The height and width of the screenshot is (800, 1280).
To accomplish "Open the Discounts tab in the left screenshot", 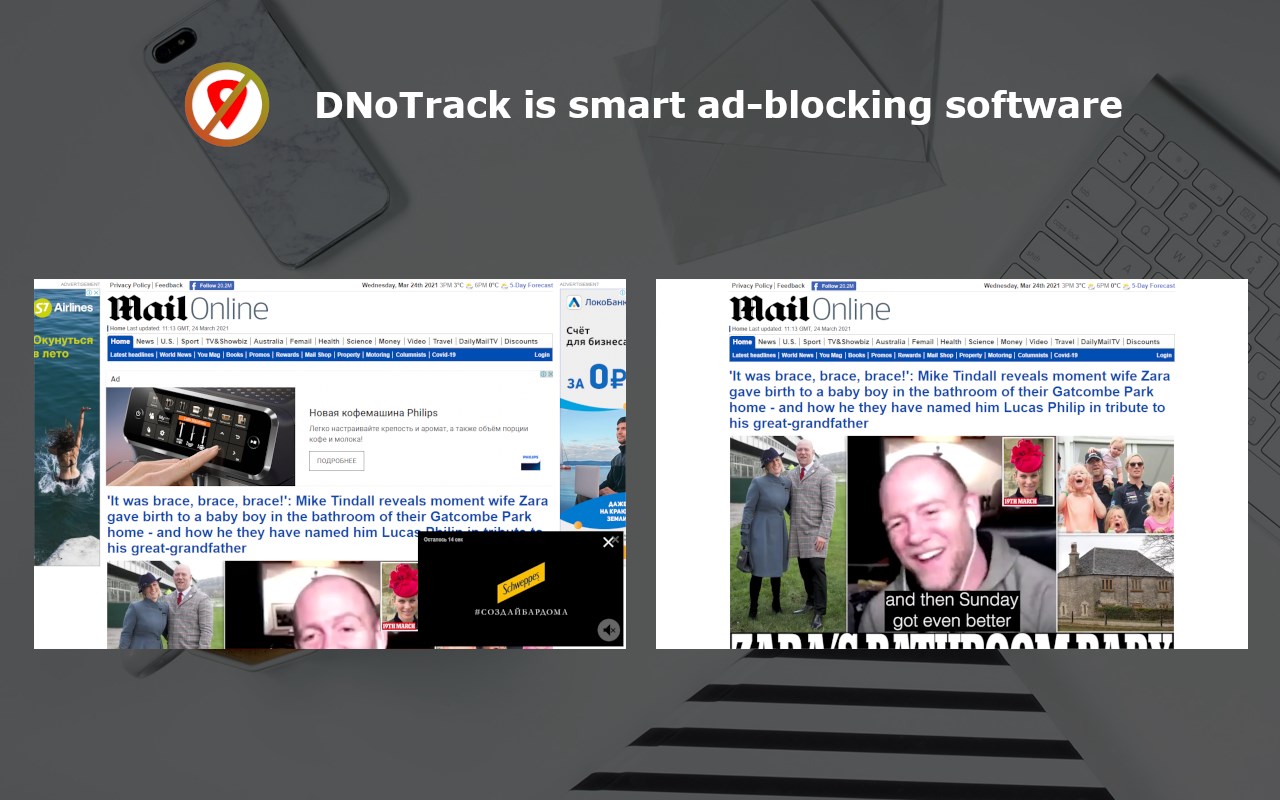I will click(521, 341).
